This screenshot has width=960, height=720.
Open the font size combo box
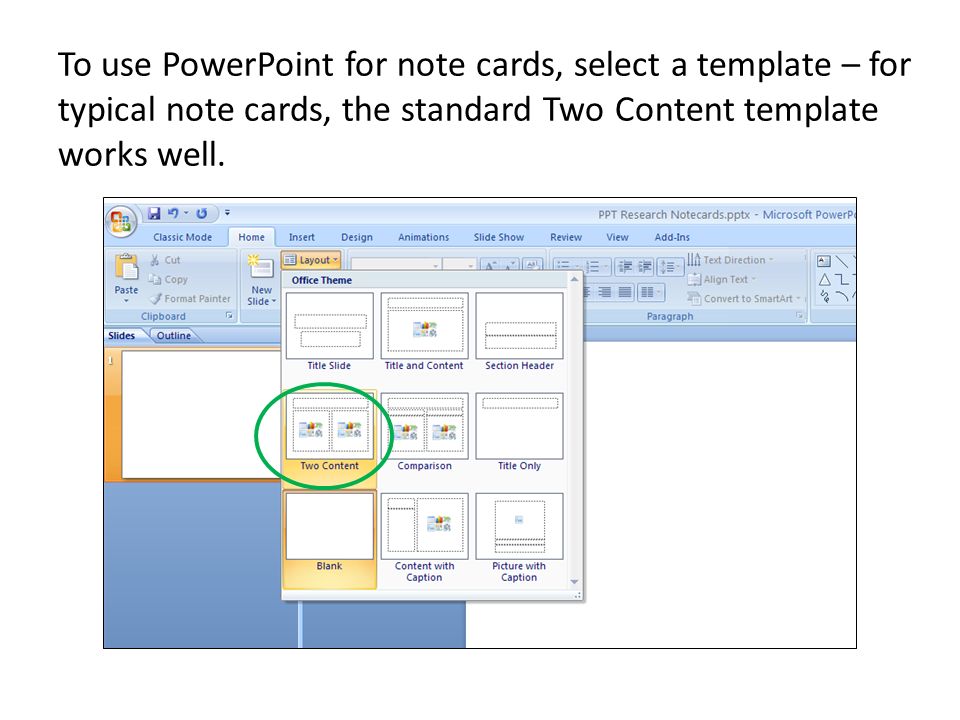point(459,264)
